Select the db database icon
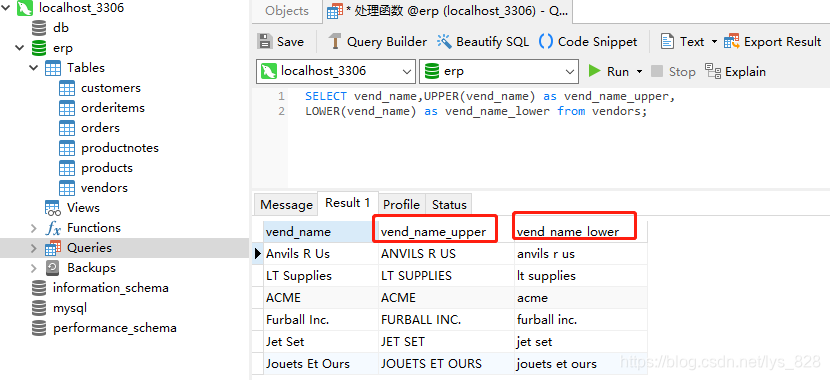 [39, 28]
